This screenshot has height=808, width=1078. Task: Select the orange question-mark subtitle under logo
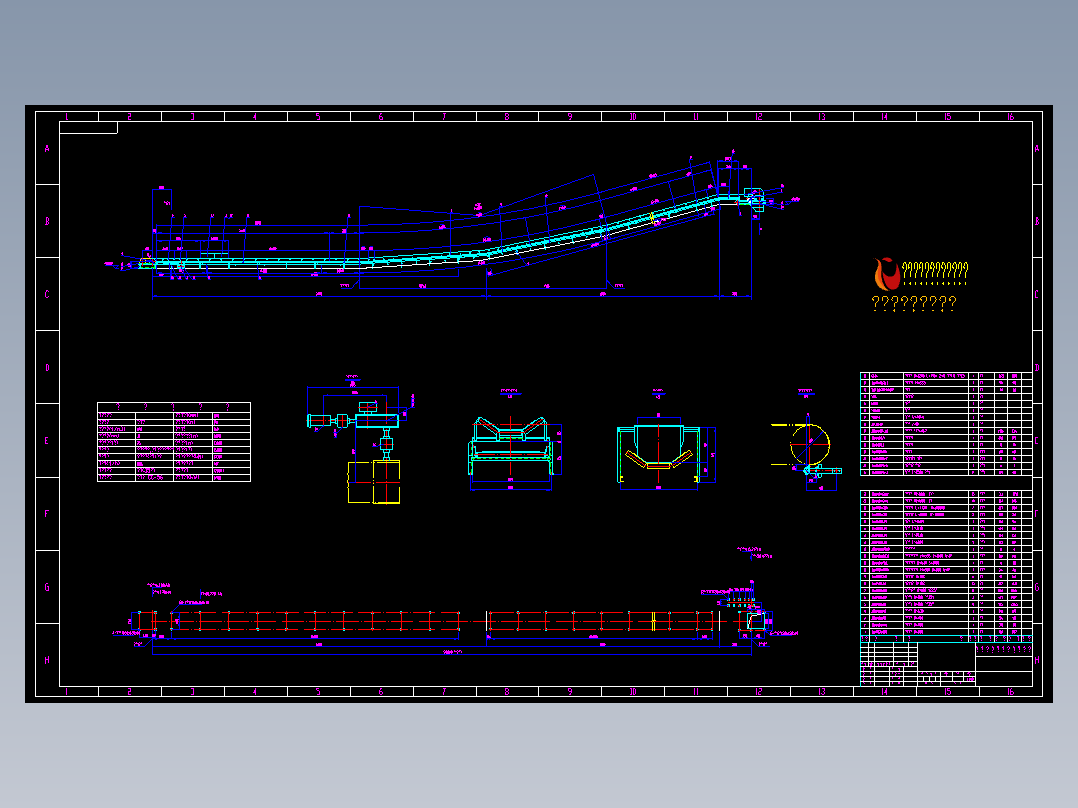[x=914, y=303]
